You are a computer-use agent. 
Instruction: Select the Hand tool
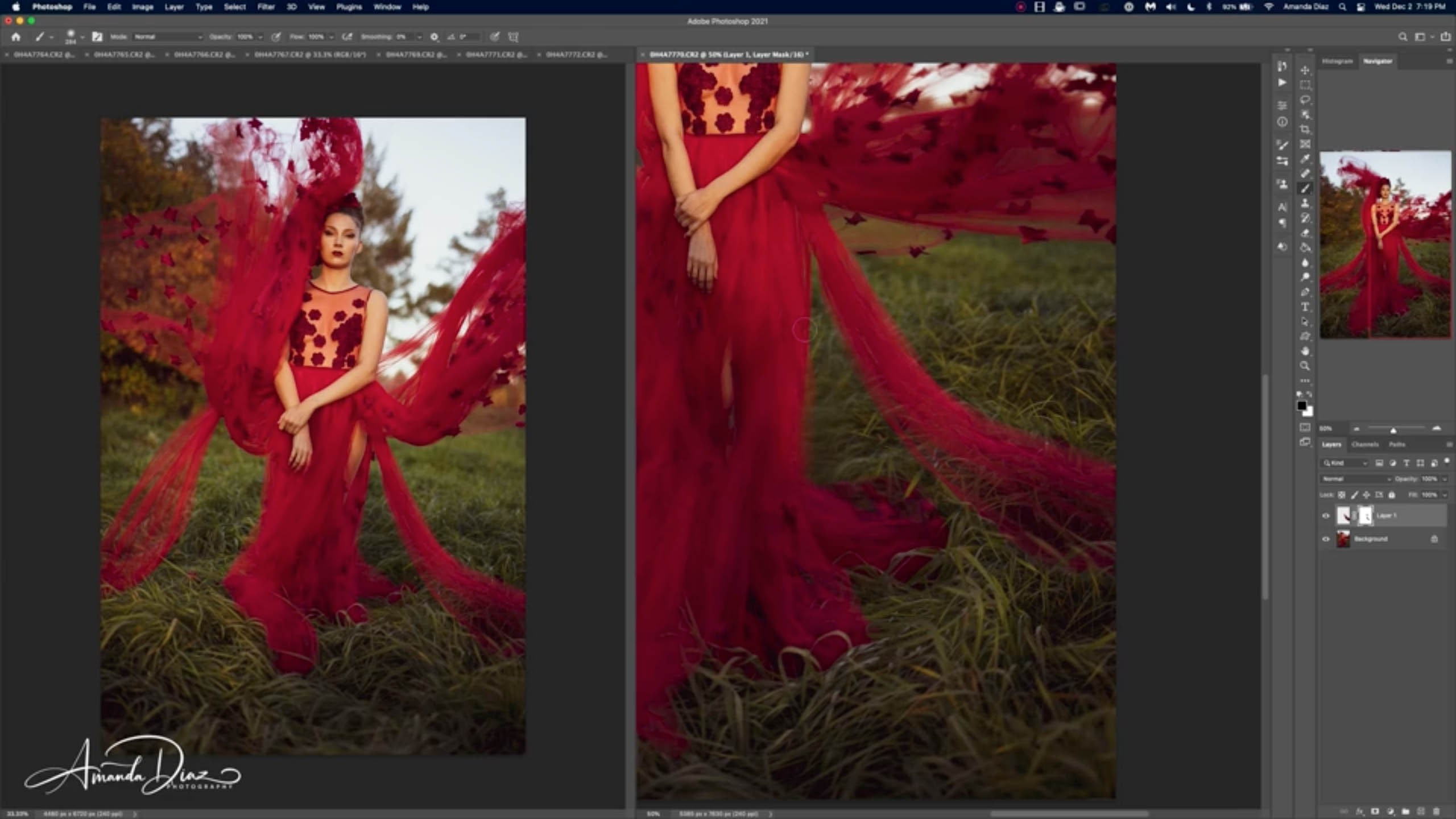click(1305, 351)
